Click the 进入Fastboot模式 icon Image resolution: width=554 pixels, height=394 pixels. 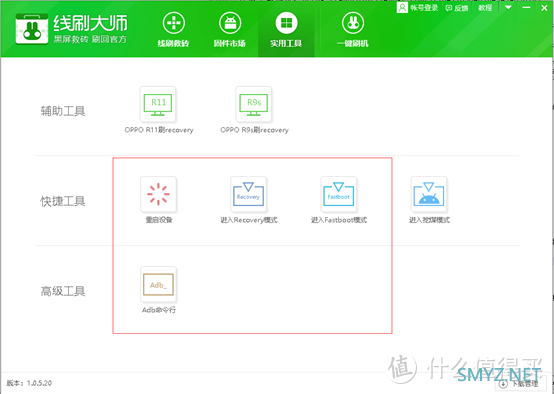[x=338, y=194]
